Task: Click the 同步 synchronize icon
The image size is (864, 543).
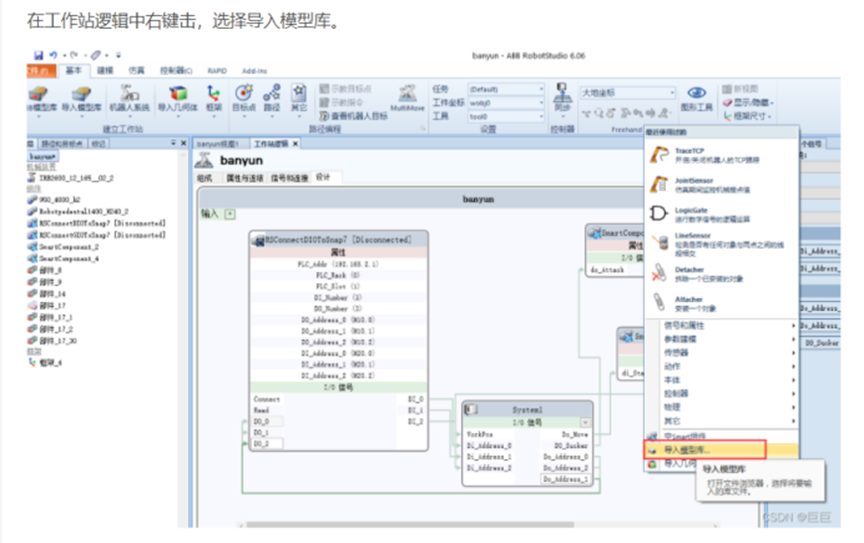Action: [x=562, y=91]
